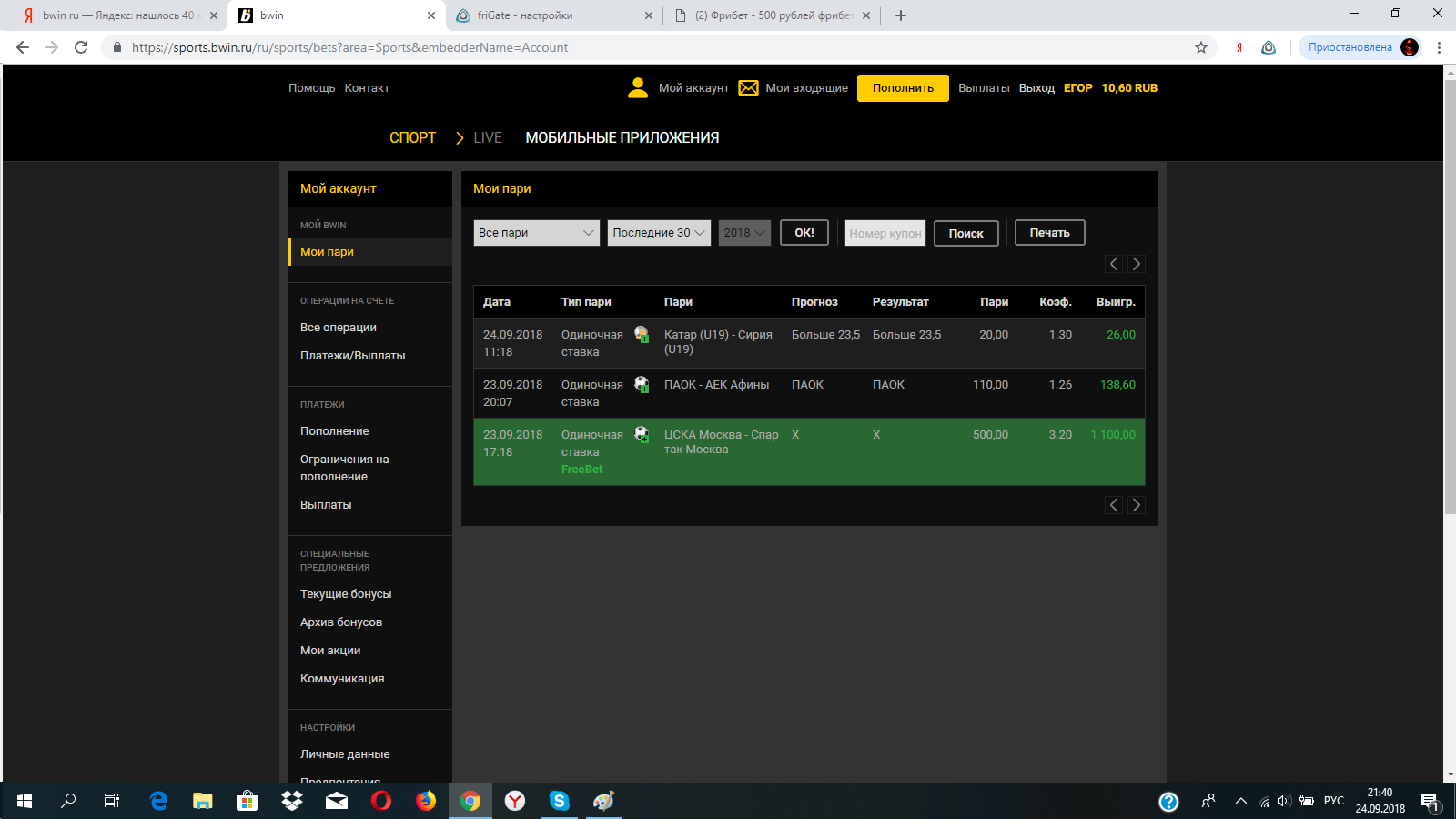
Task: Bookmark page with the star icon
Action: pos(1201,47)
